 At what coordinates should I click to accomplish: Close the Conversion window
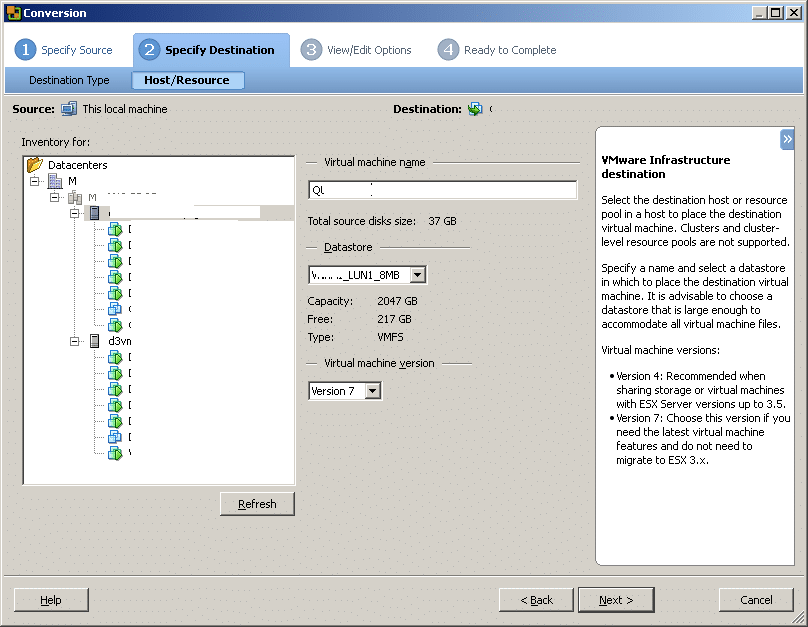tap(794, 13)
